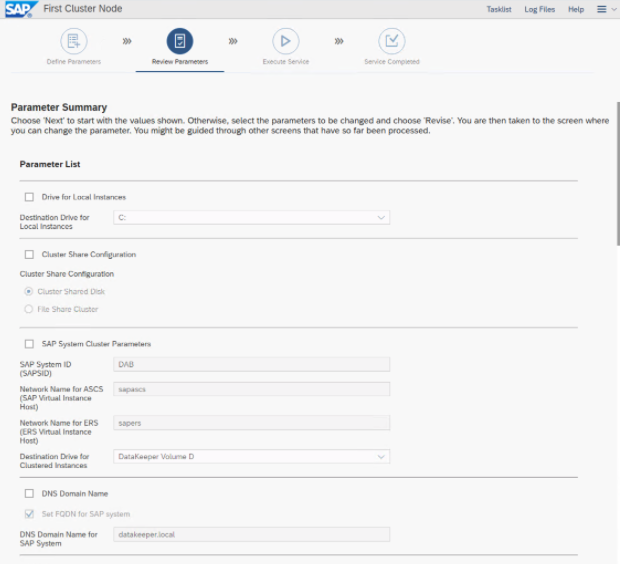The width and height of the screenshot is (625, 564).
Task: Click the Parameter List heading
Action: pyautogui.click(x=50, y=164)
